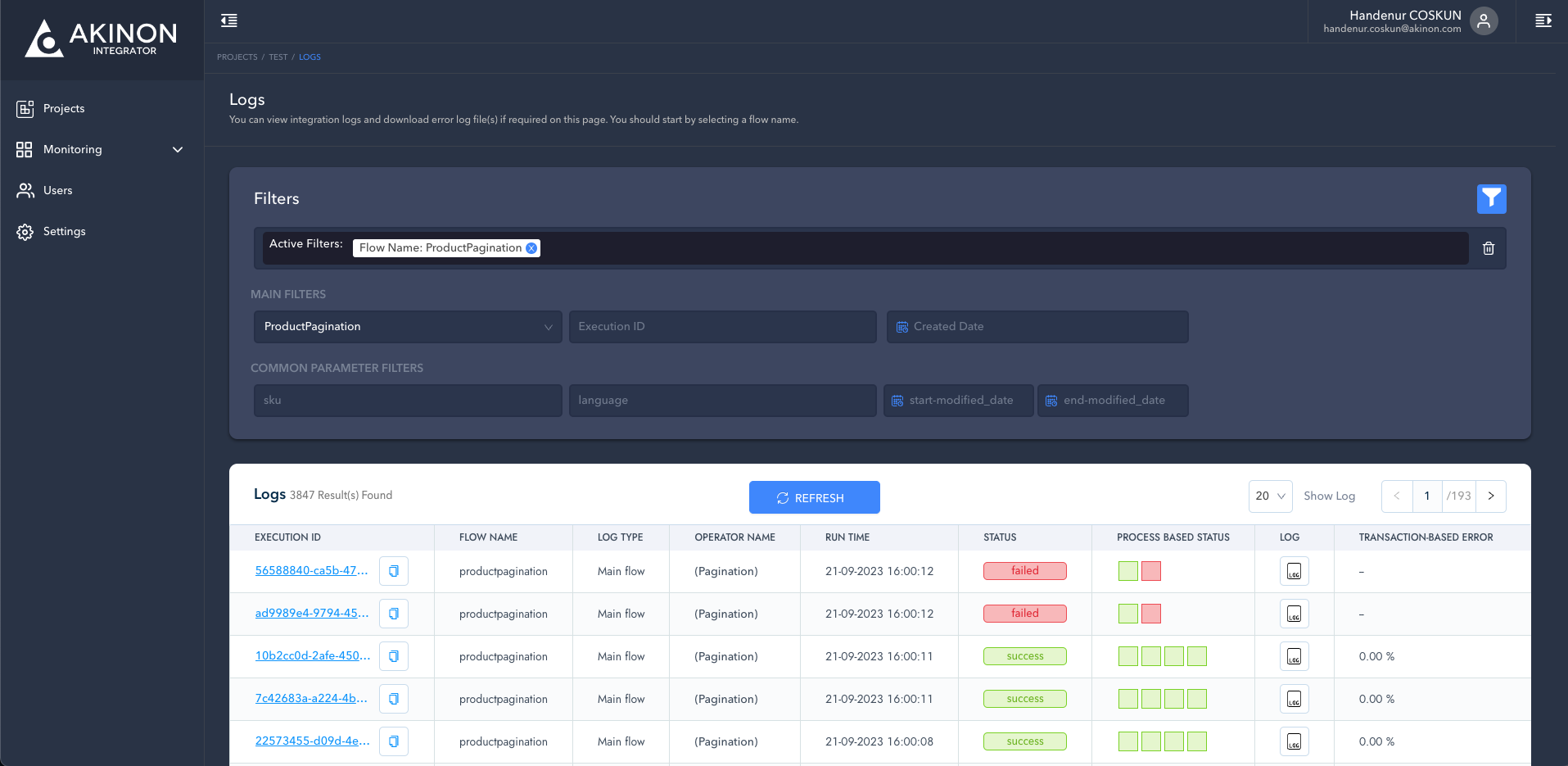The width and height of the screenshot is (1568, 766).
Task: Open the Created Date picker field
Action: tap(1037, 327)
